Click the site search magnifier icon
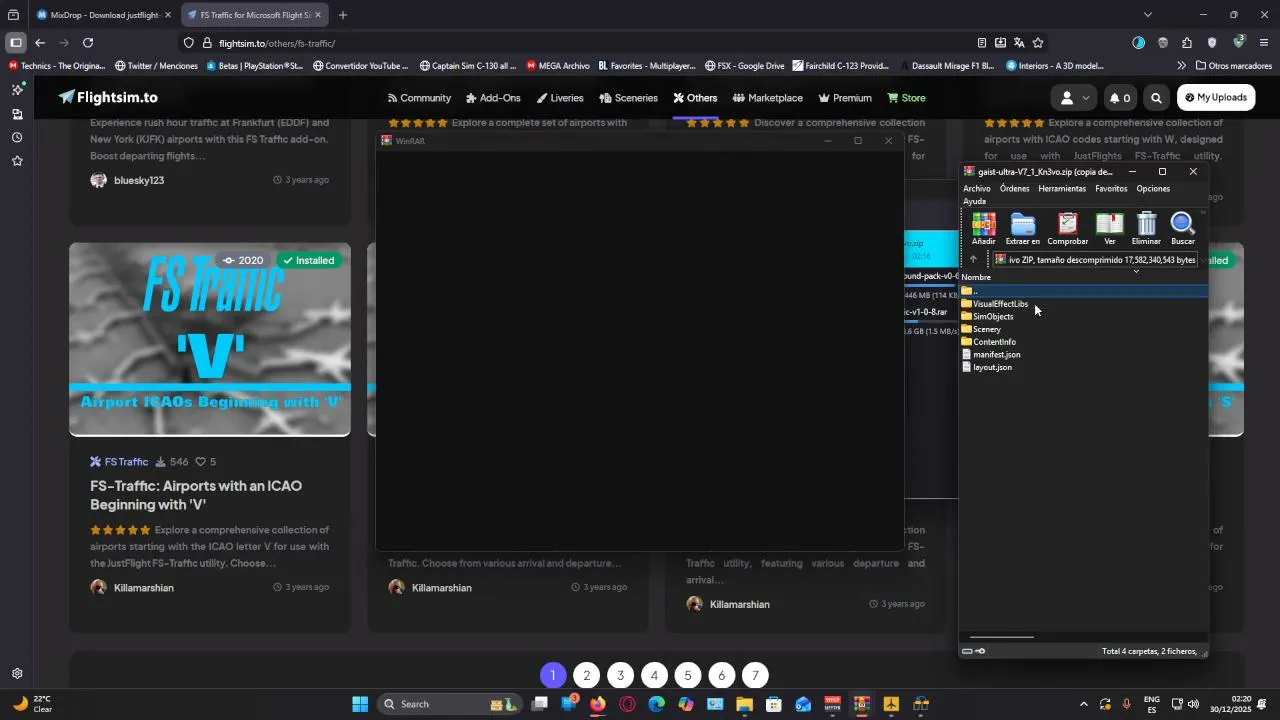This screenshot has width=1280, height=720. coord(1156,98)
